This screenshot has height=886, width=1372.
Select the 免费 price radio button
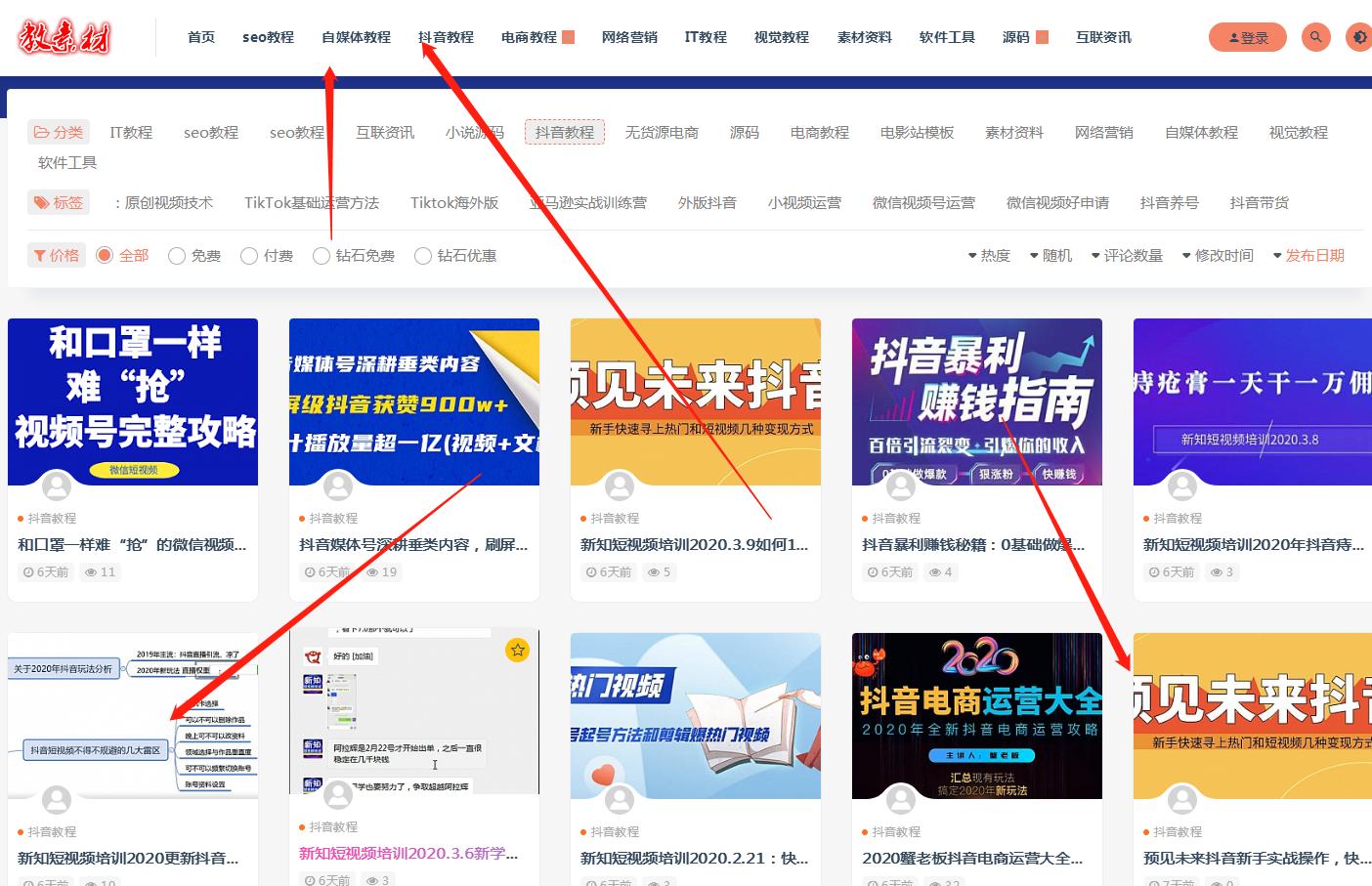point(177,255)
